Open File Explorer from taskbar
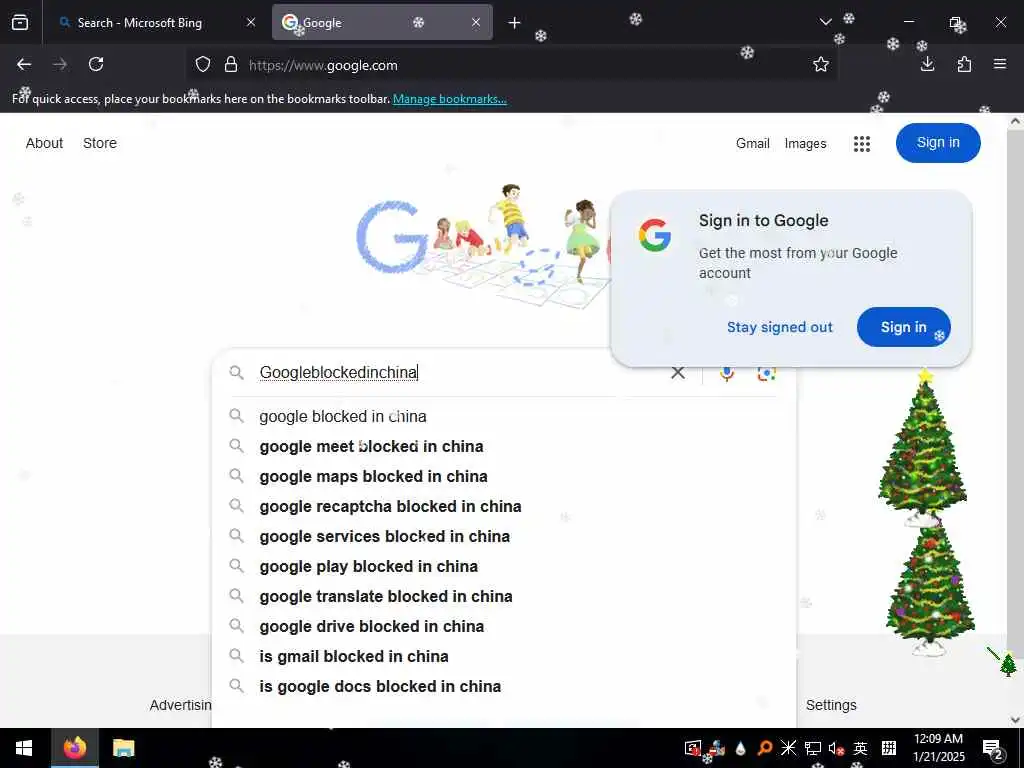Screen dimensions: 1024x768 [123, 748]
